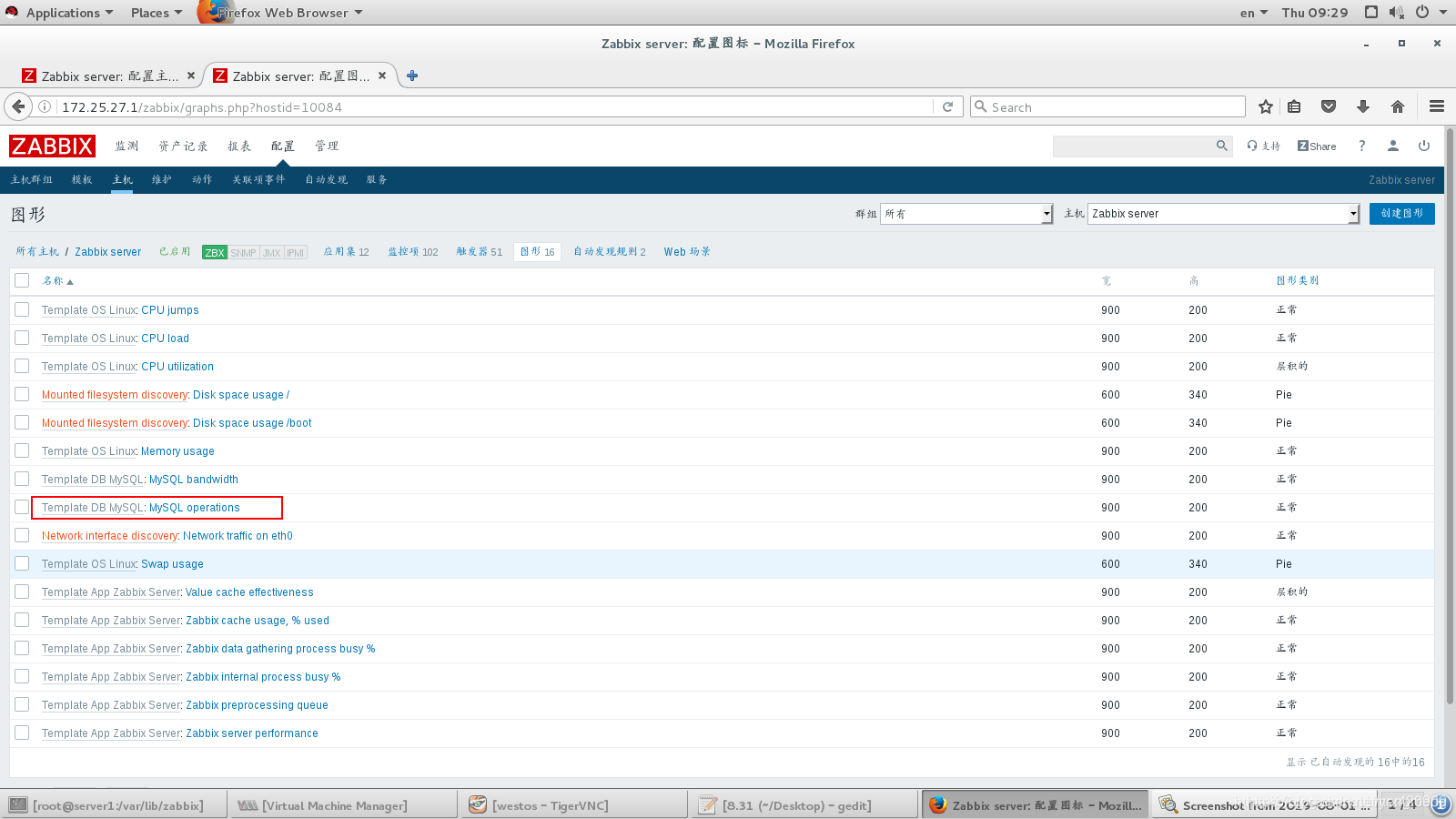Open the downloads arrow icon
The image size is (1456, 819).
tap(1363, 106)
